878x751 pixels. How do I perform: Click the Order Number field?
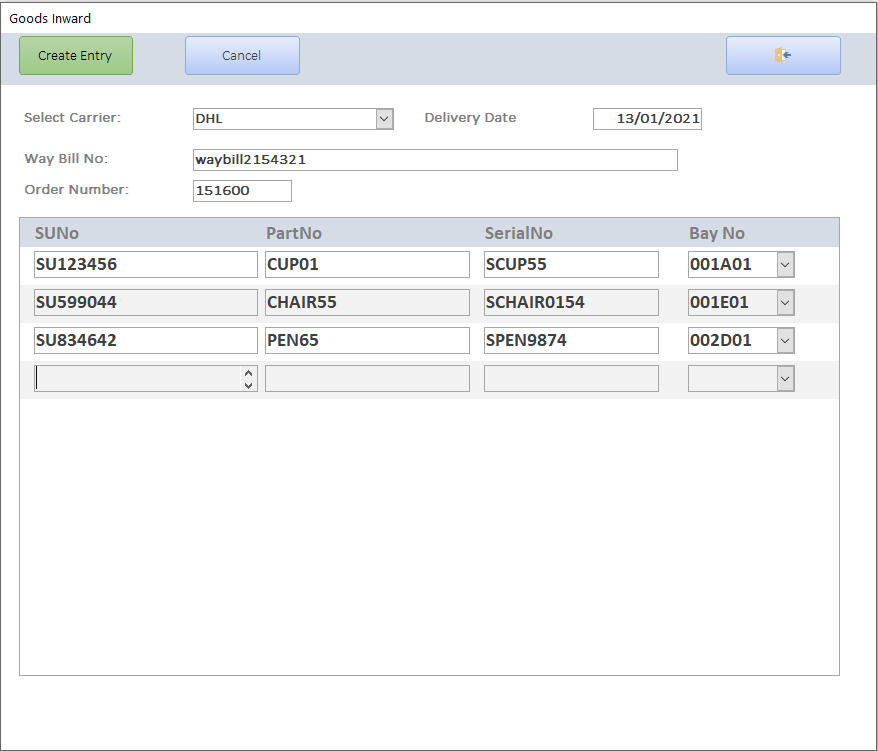tap(242, 191)
